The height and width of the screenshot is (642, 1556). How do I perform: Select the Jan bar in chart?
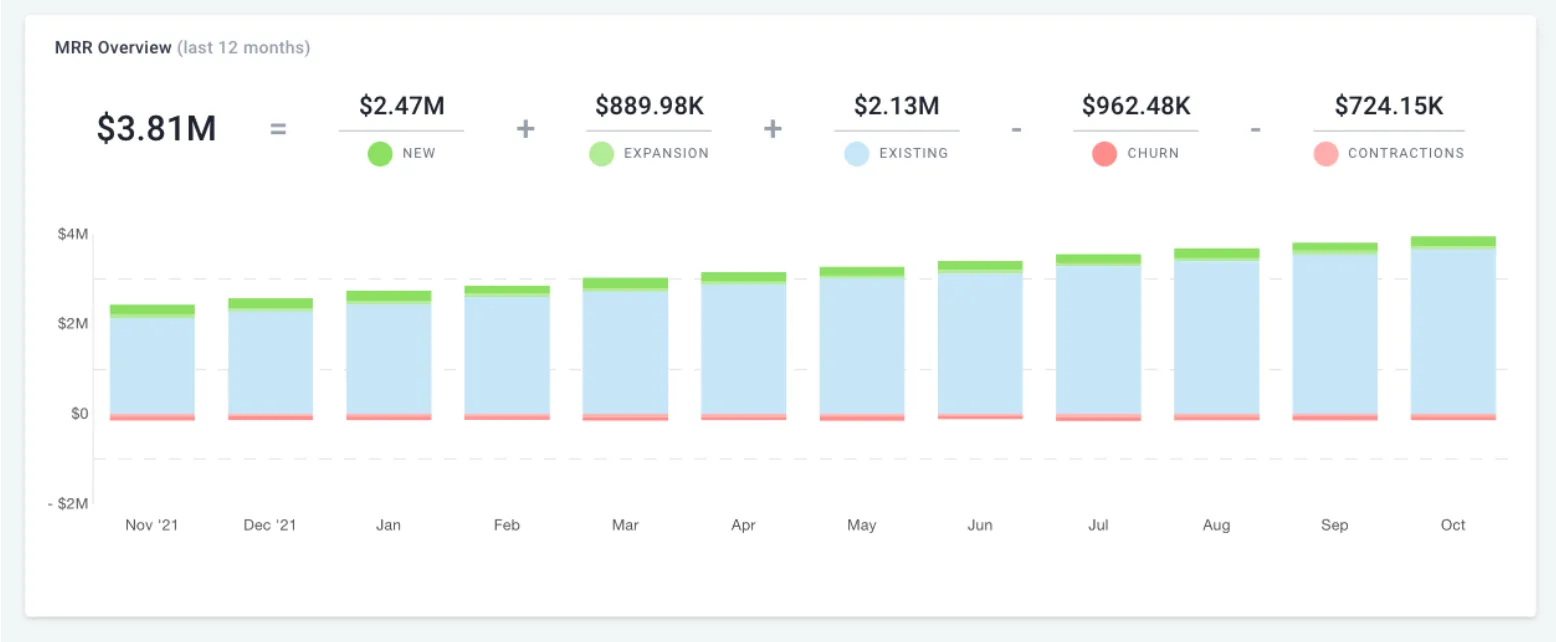(x=389, y=355)
